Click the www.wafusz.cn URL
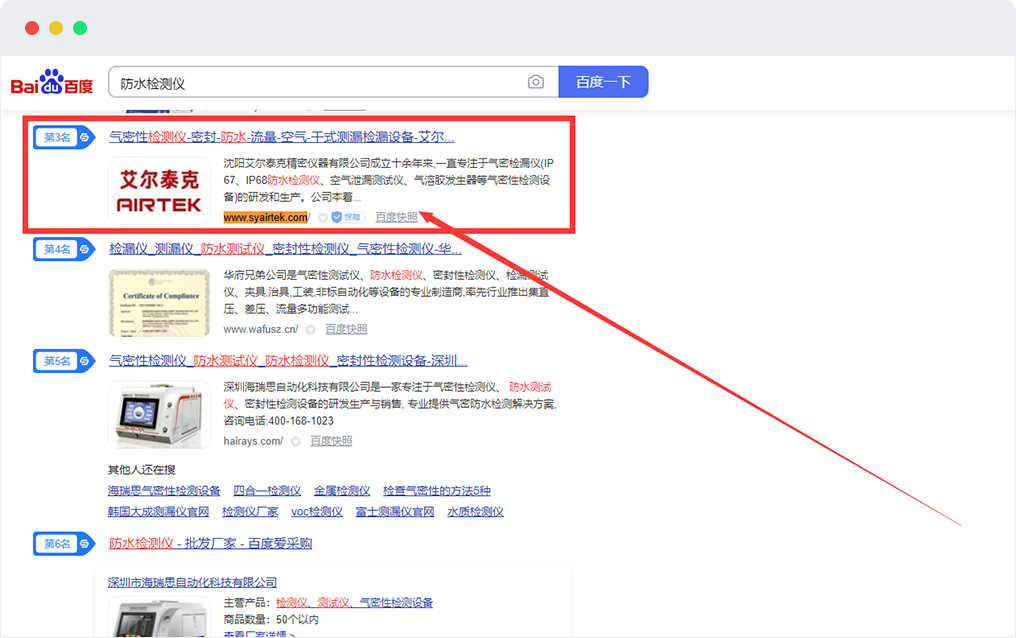Viewport: 1016px width, 638px height. click(x=260, y=330)
